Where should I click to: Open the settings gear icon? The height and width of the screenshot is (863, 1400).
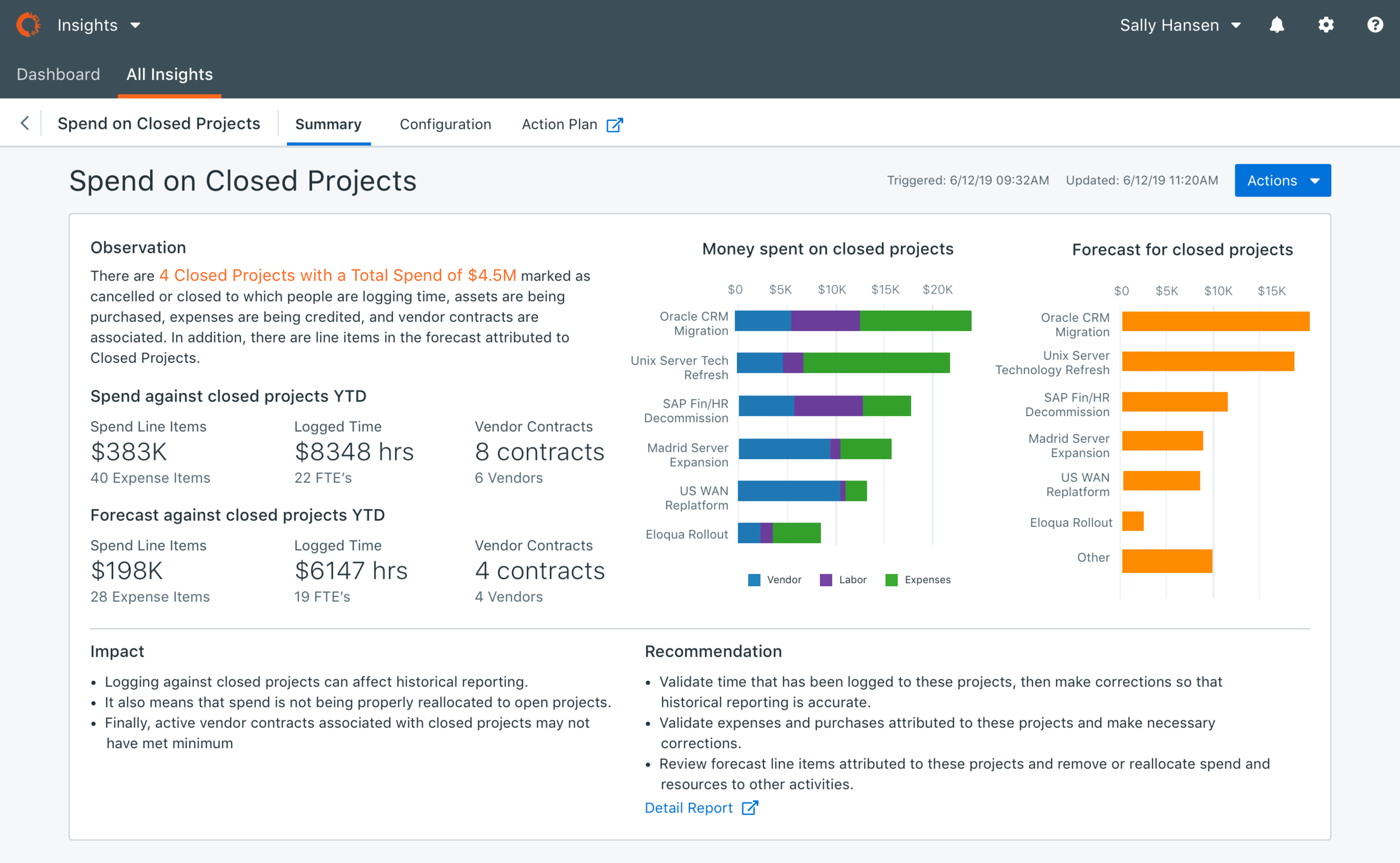pos(1326,25)
